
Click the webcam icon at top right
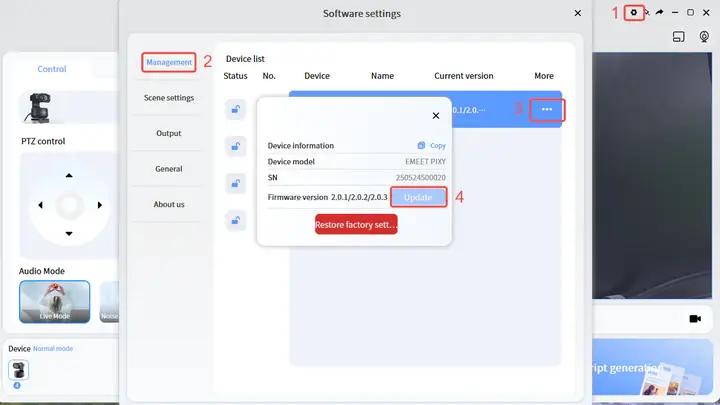pos(704,37)
